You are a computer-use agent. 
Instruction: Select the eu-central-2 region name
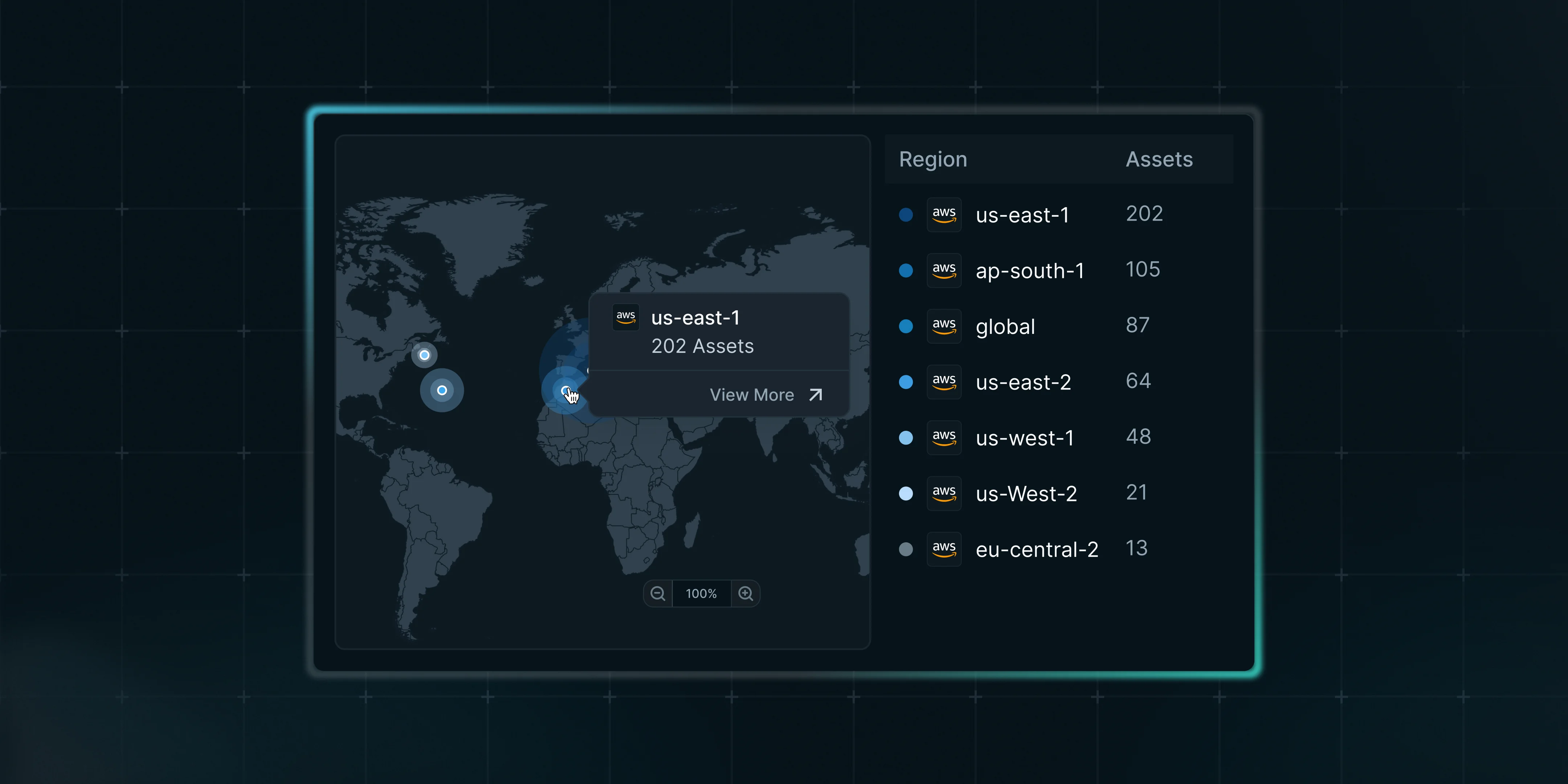click(1037, 550)
